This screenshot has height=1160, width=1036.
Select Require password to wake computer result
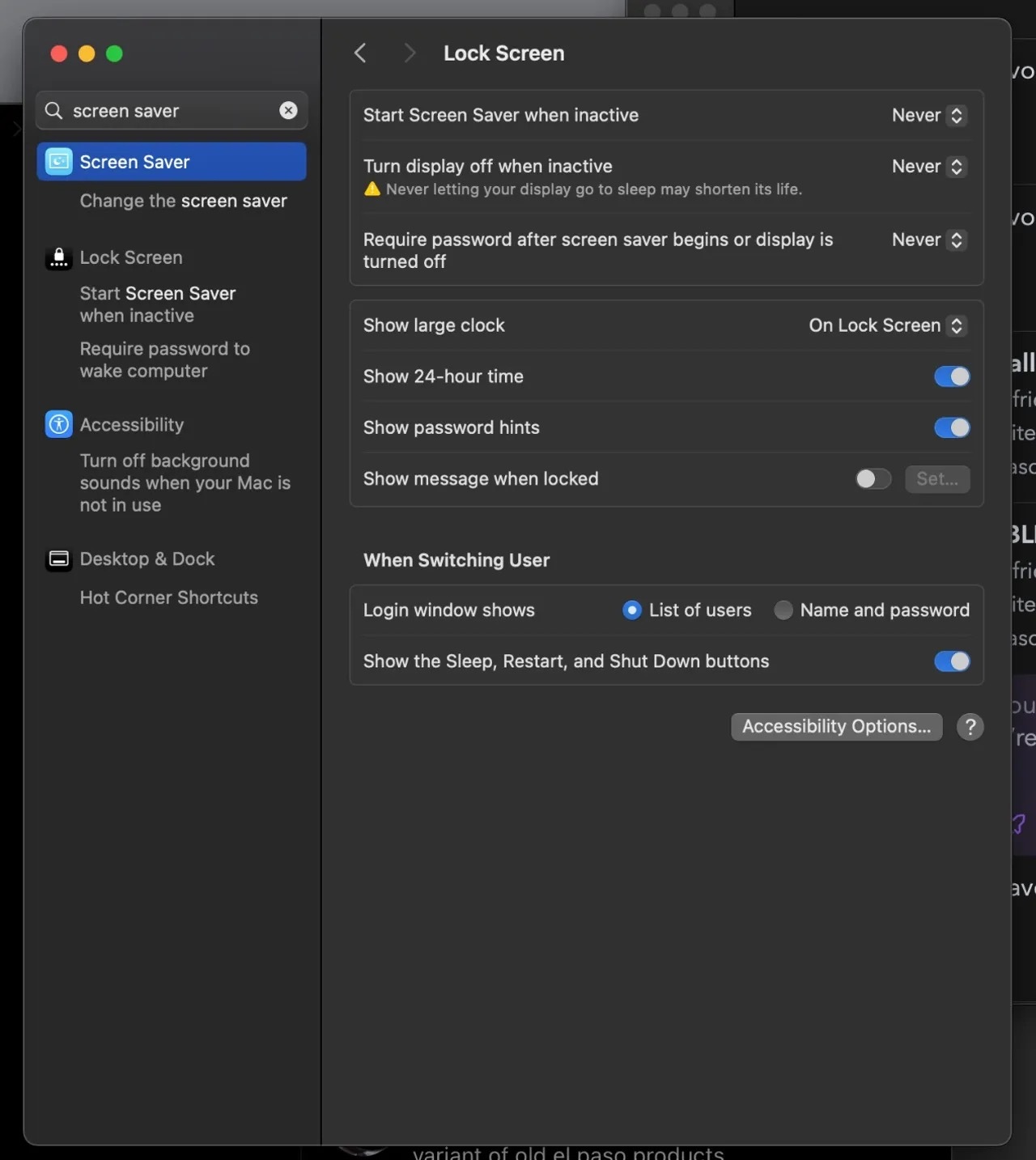click(x=164, y=359)
